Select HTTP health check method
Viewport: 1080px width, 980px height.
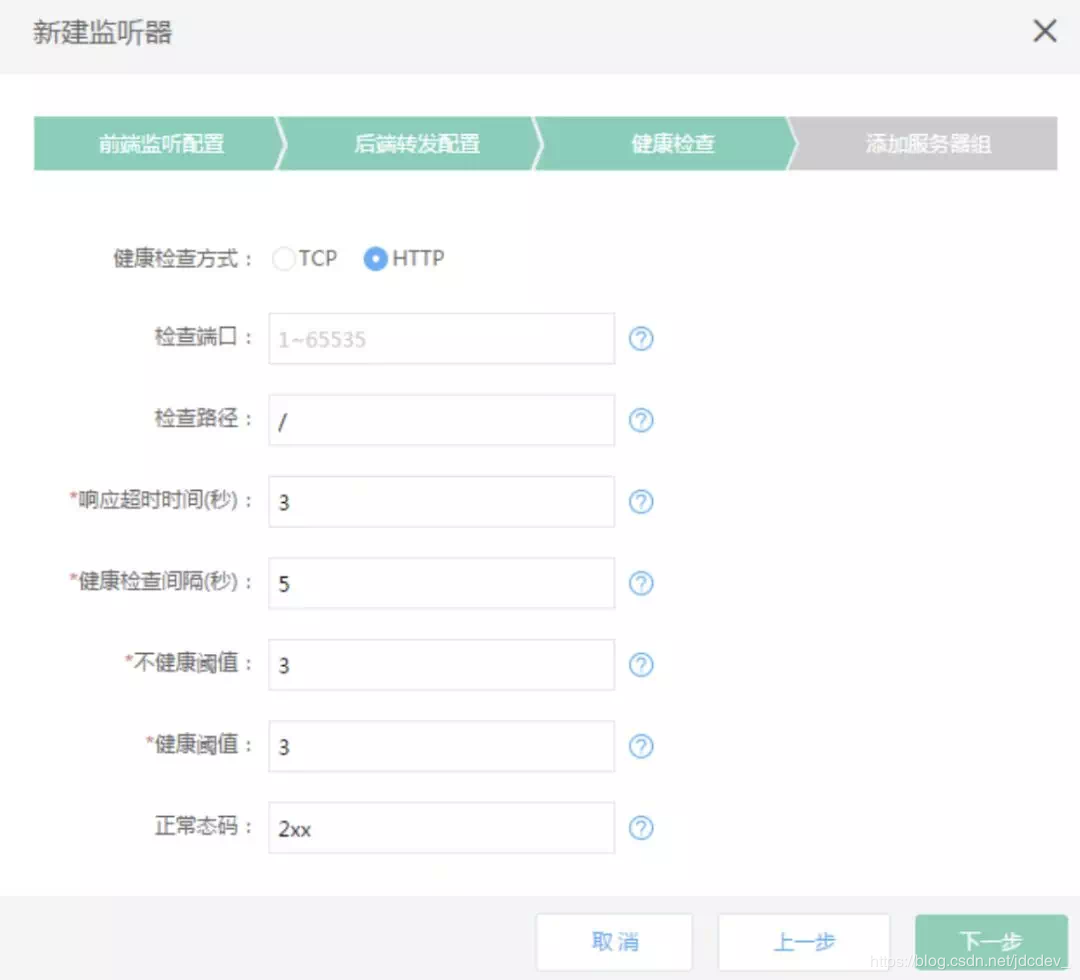375,258
